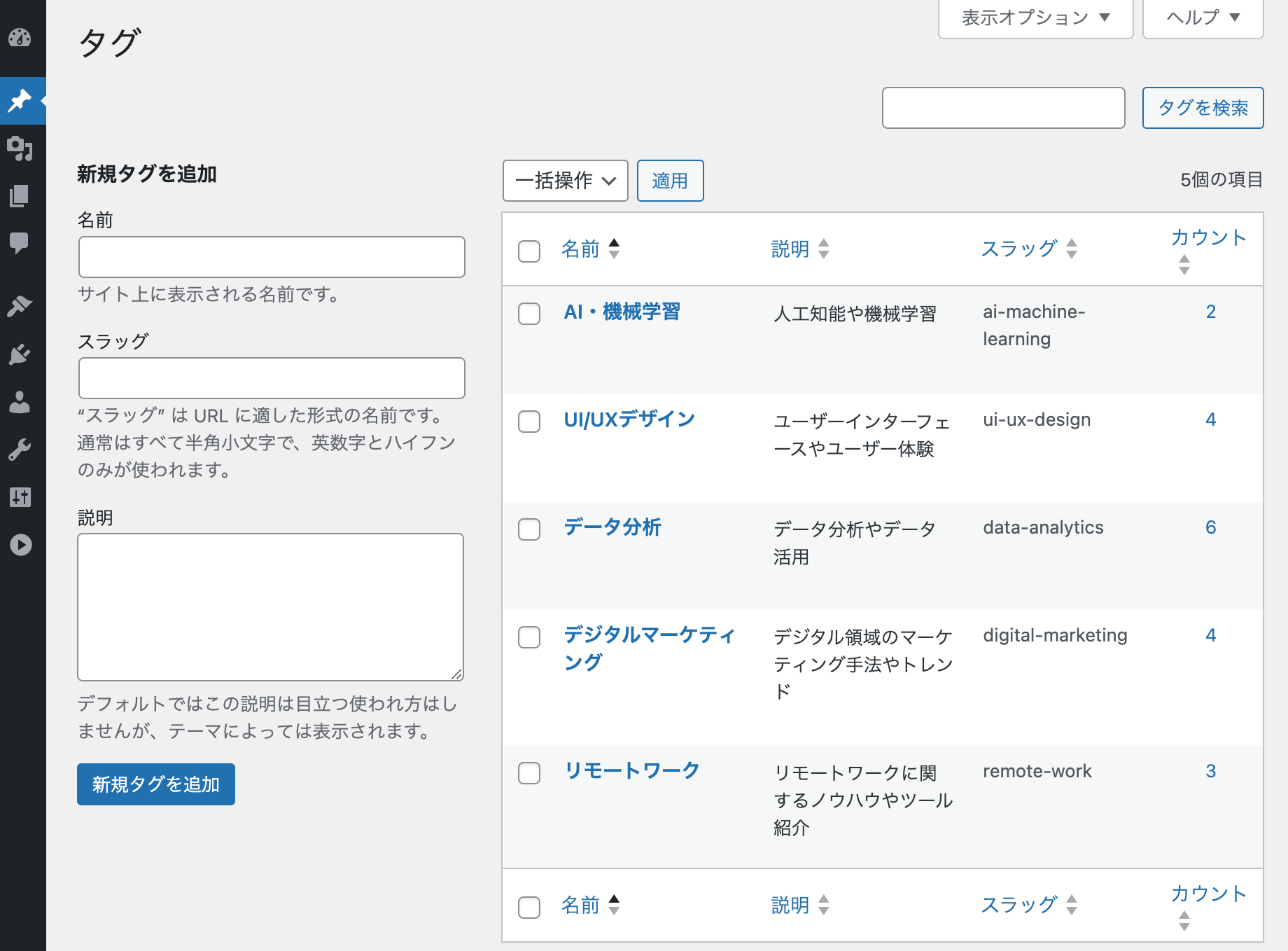
Task: Open the Plugins sidebar icon
Action: tap(20, 354)
